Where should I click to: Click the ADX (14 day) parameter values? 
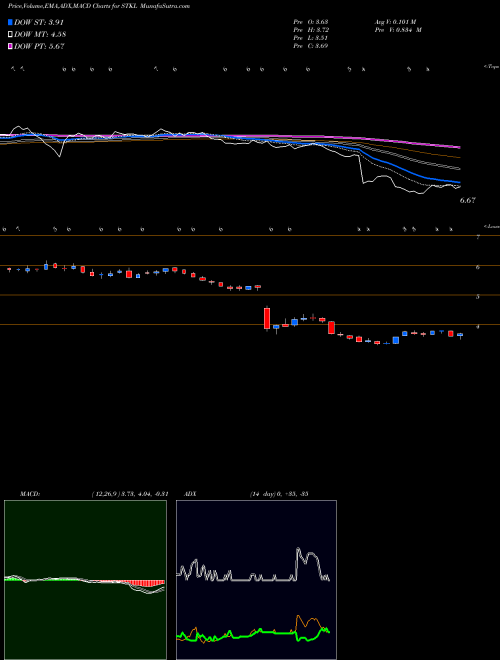279,494
